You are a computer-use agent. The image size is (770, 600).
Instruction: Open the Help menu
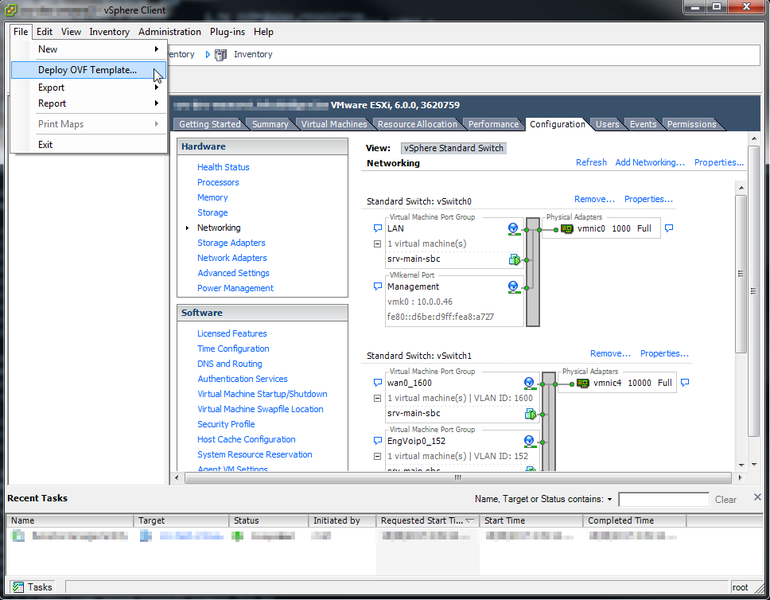point(263,32)
